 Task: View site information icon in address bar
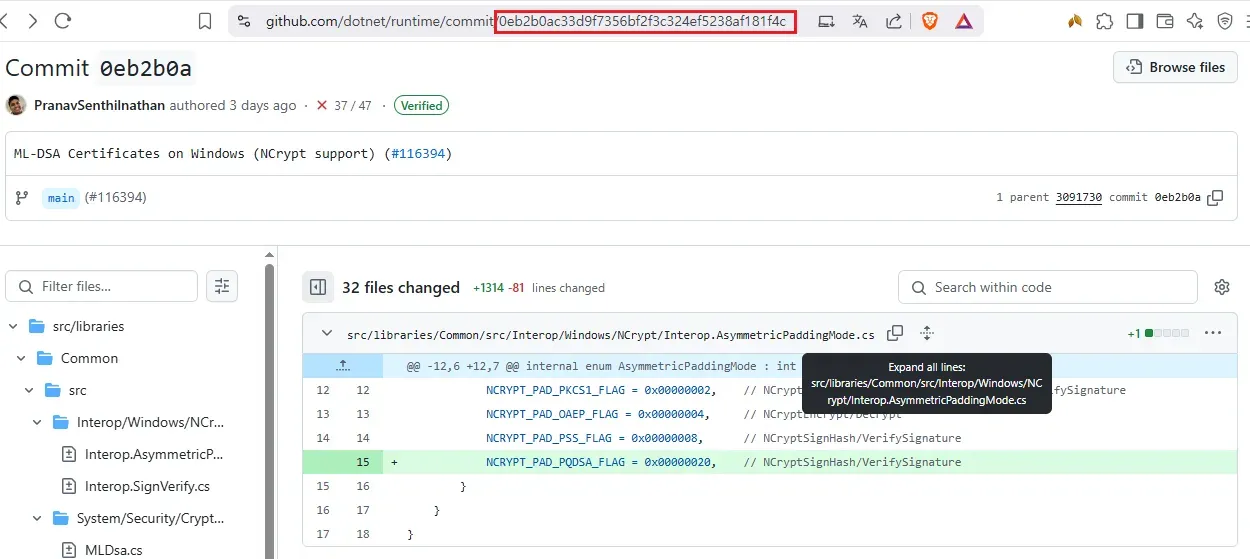tap(243, 21)
